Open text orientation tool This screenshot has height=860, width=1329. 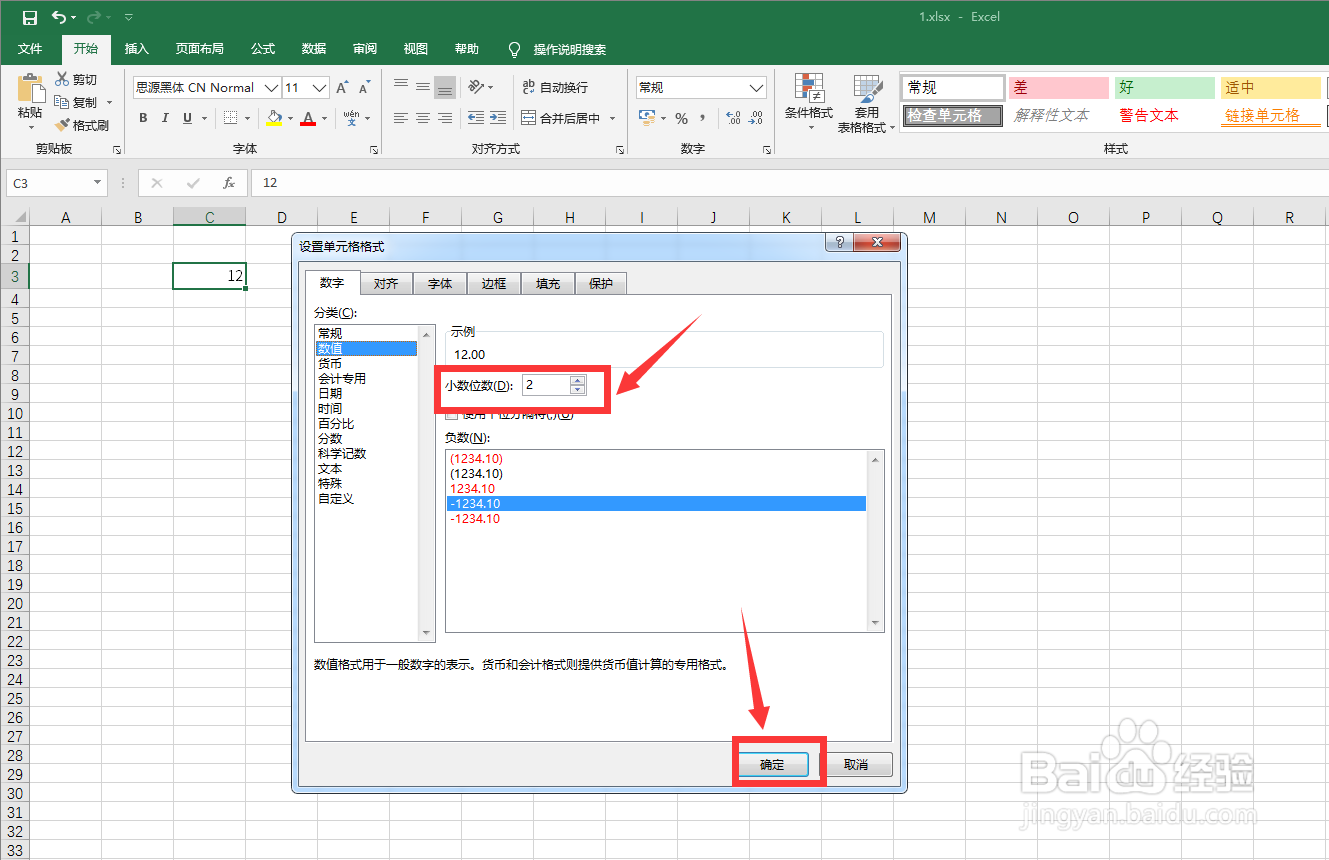click(x=477, y=87)
